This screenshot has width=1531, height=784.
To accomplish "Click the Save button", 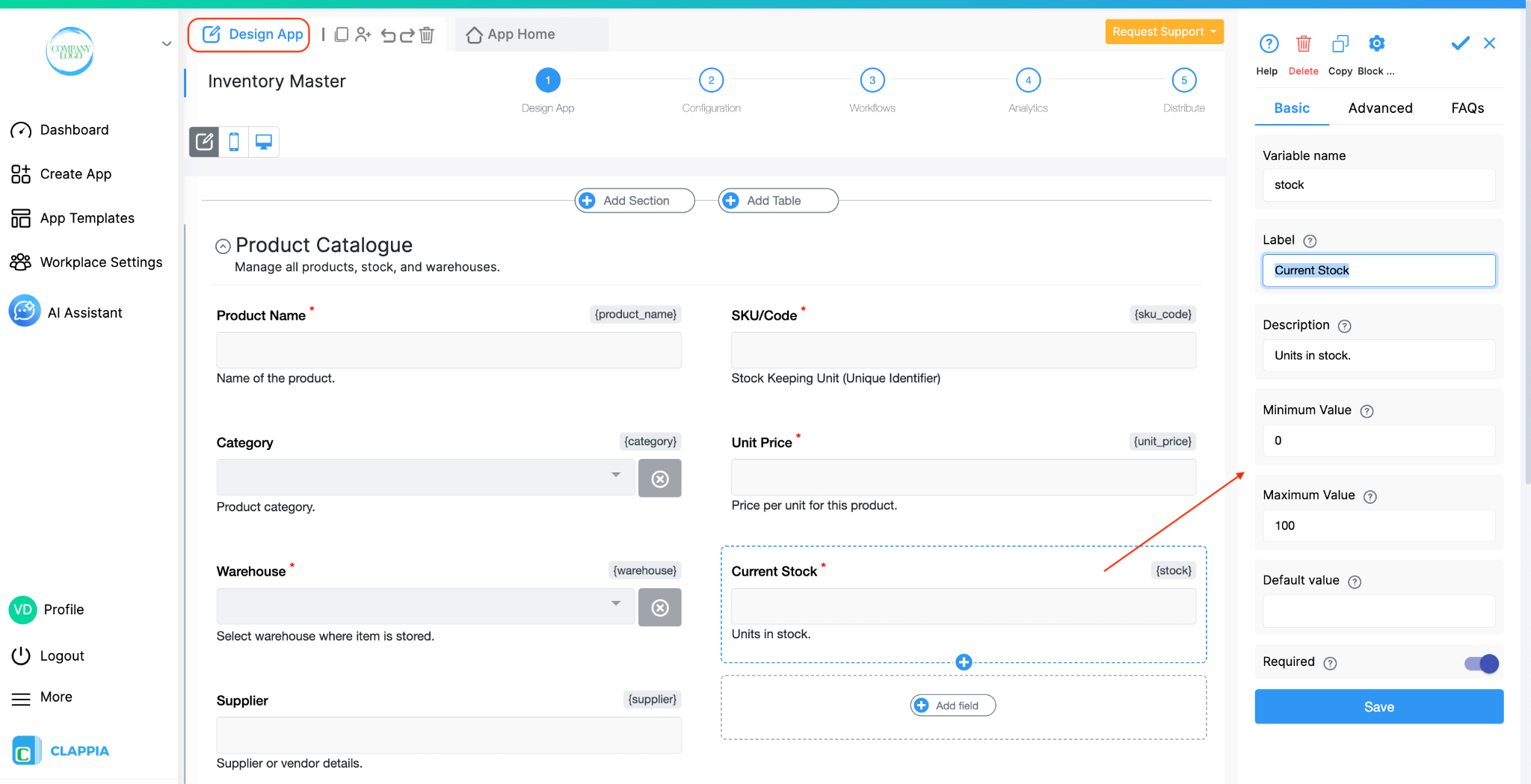I will click(x=1378, y=706).
